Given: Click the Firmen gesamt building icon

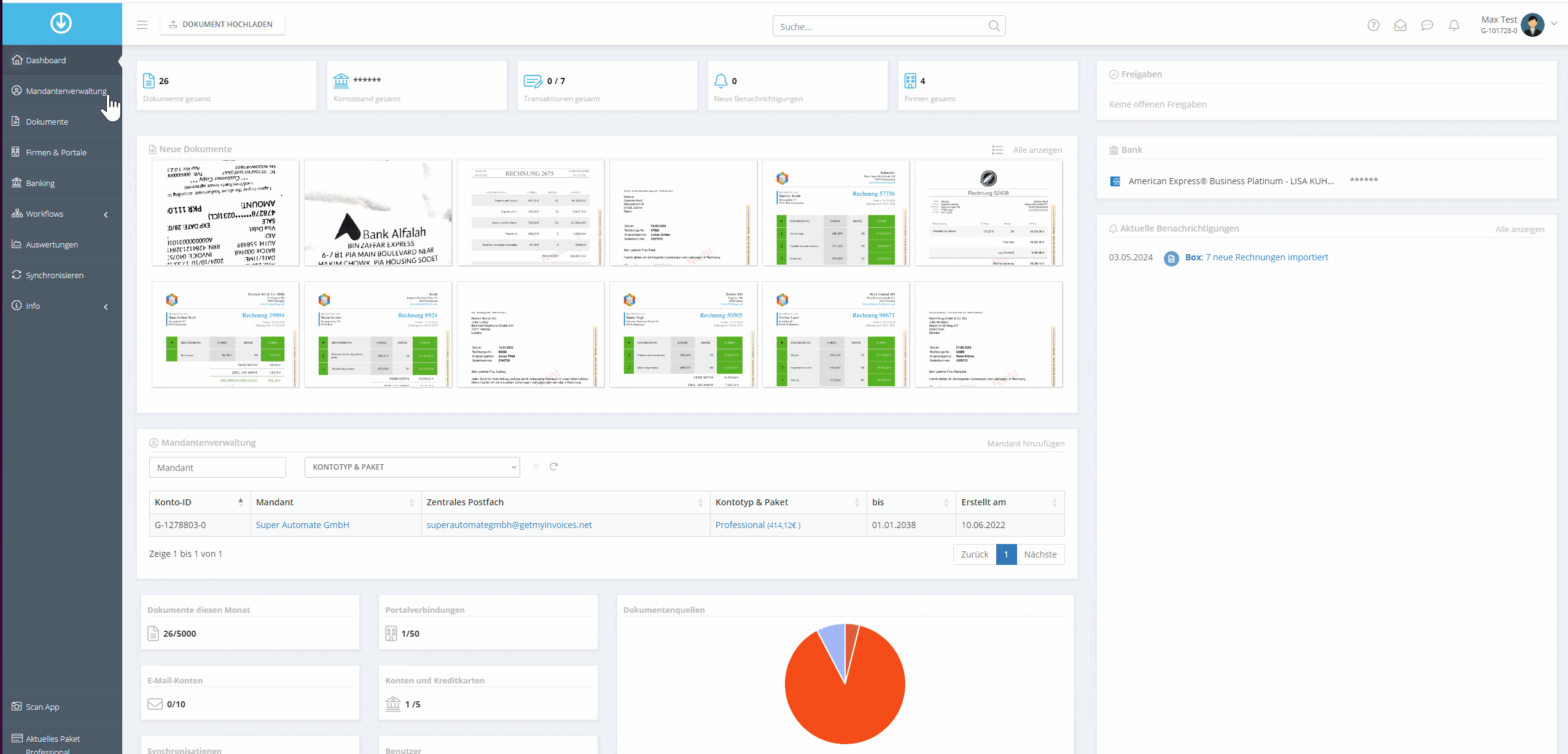Looking at the screenshot, I should click(910, 80).
